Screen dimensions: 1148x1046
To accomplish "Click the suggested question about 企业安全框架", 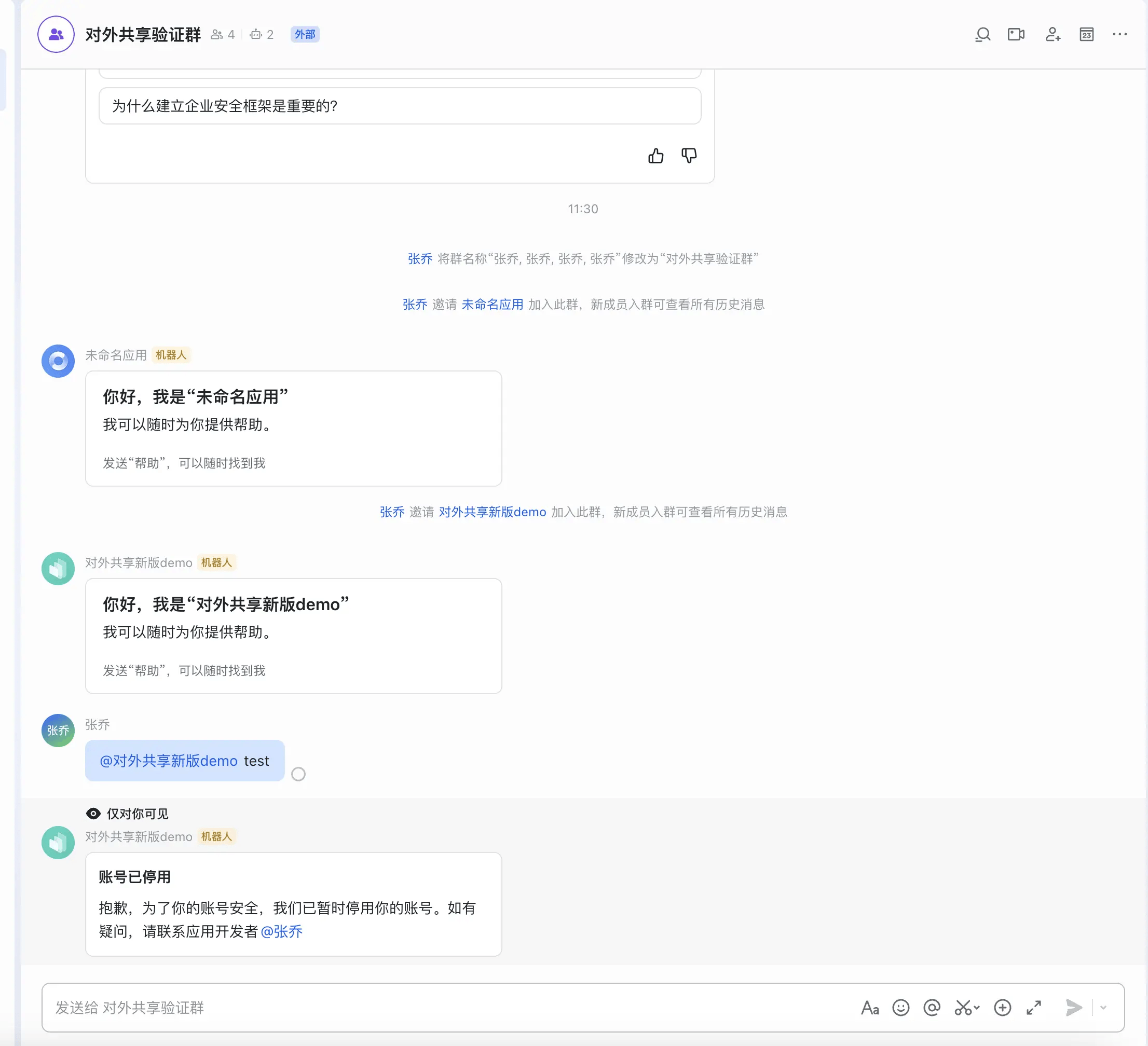I will [x=399, y=106].
